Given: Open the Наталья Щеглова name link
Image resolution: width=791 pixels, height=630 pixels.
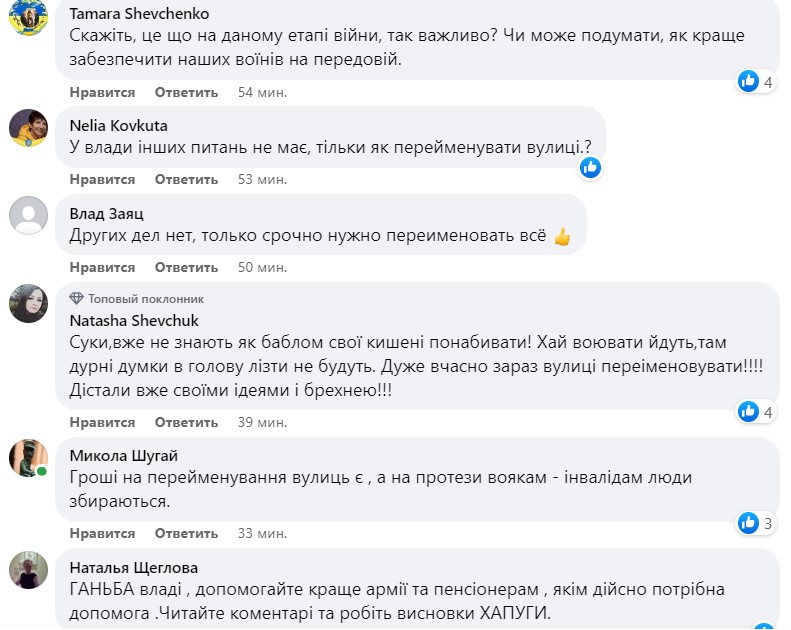Looking at the screenshot, I should point(134,567).
